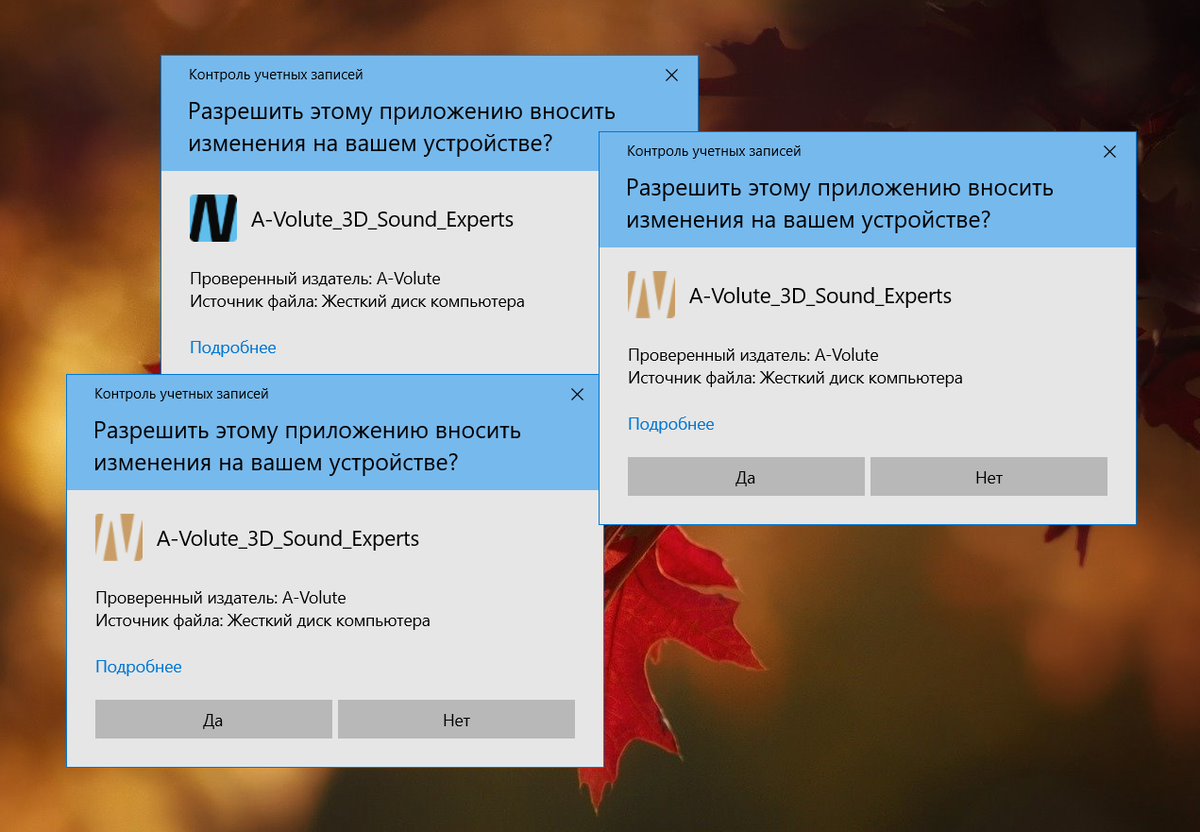
Task: Click 'A-Volute_3D_Sound_Experts' name beside the black icon
Action: 382,219
